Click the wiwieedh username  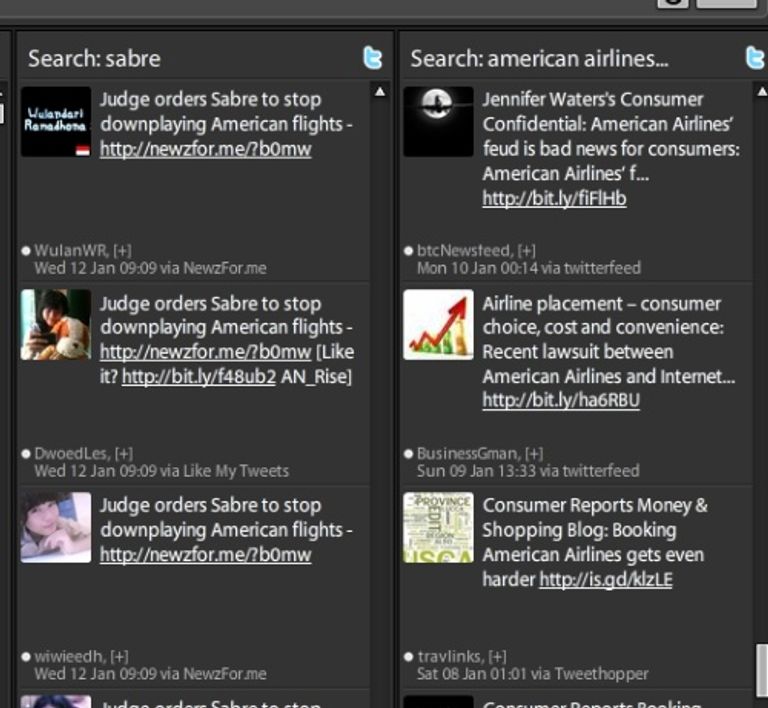coord(70,656)
